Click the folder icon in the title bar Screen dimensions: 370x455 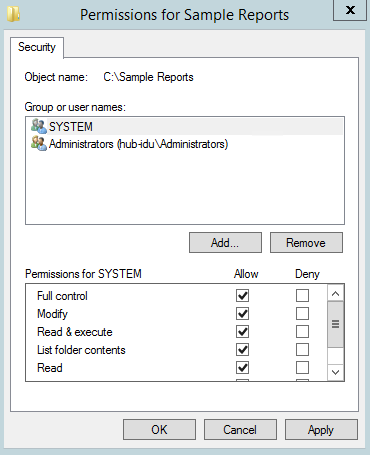click(x=13, y=14)
